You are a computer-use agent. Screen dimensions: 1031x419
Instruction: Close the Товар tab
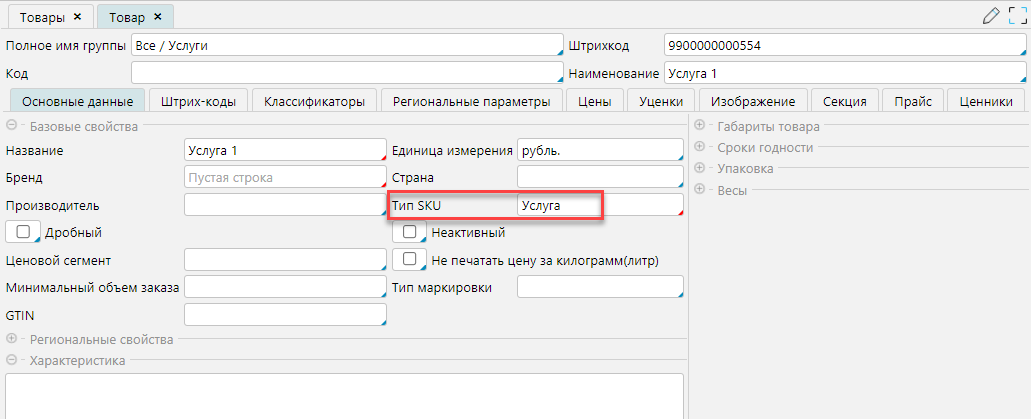158,17
